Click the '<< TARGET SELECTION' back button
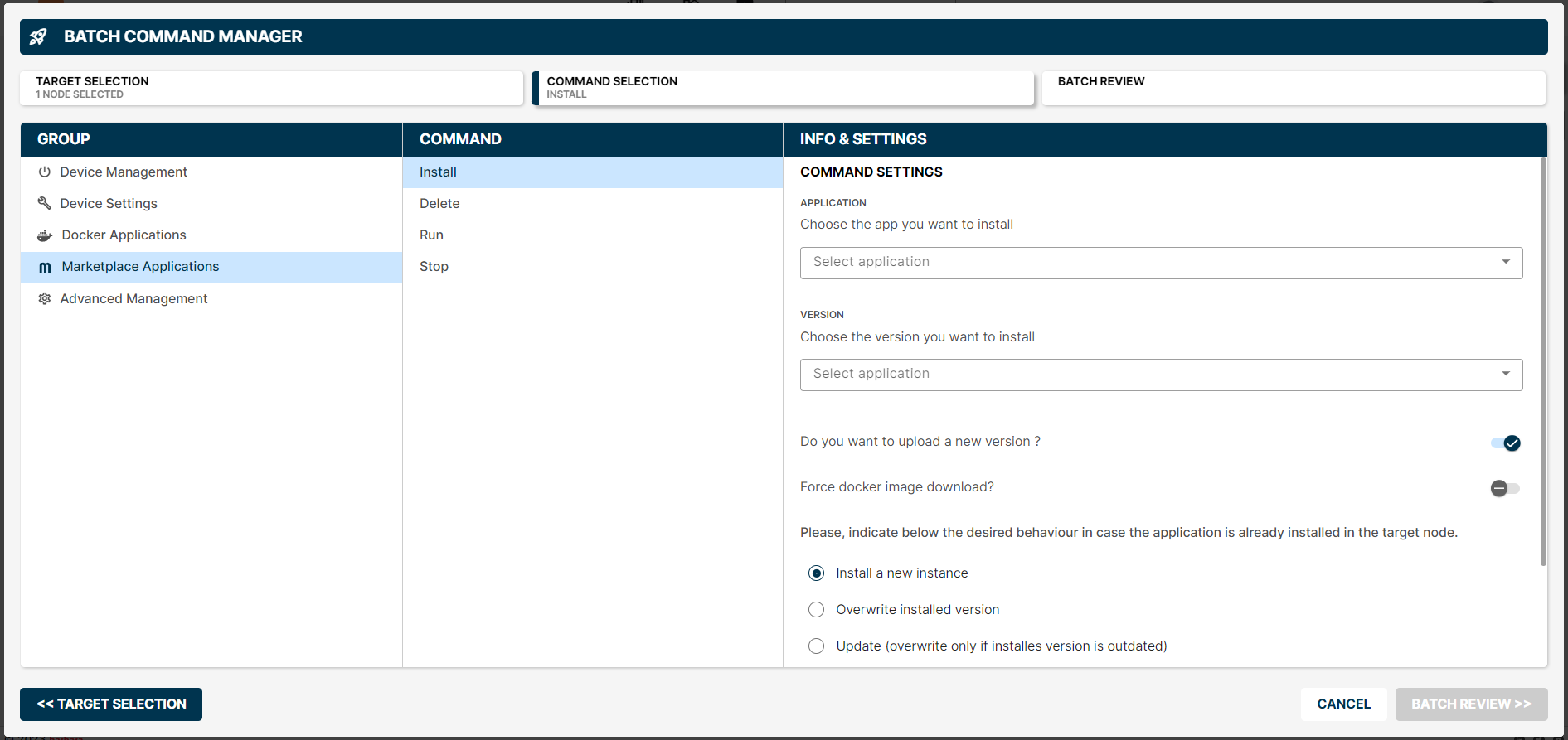The image size is (1568, 740). (111, 704)
